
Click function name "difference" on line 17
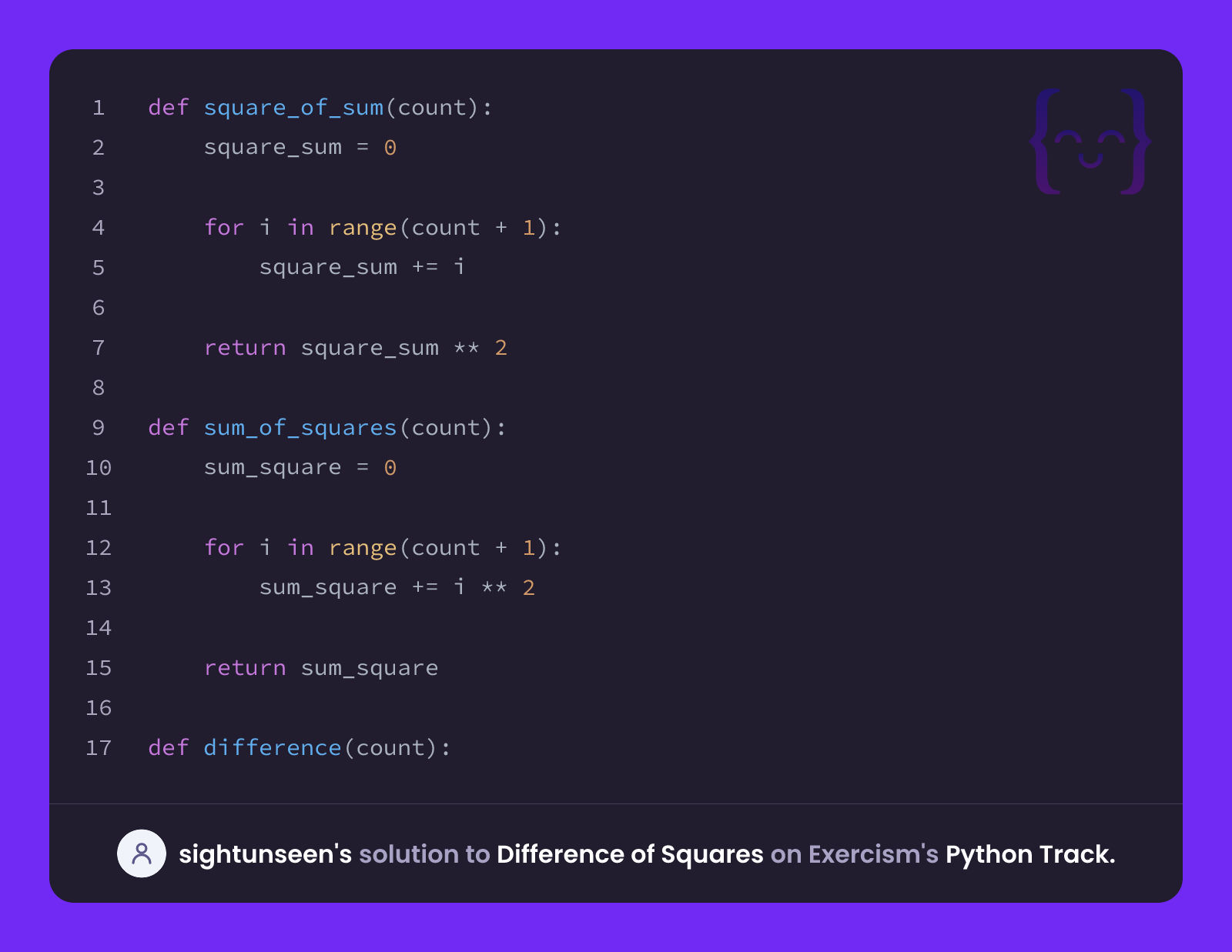pos(273,748)
